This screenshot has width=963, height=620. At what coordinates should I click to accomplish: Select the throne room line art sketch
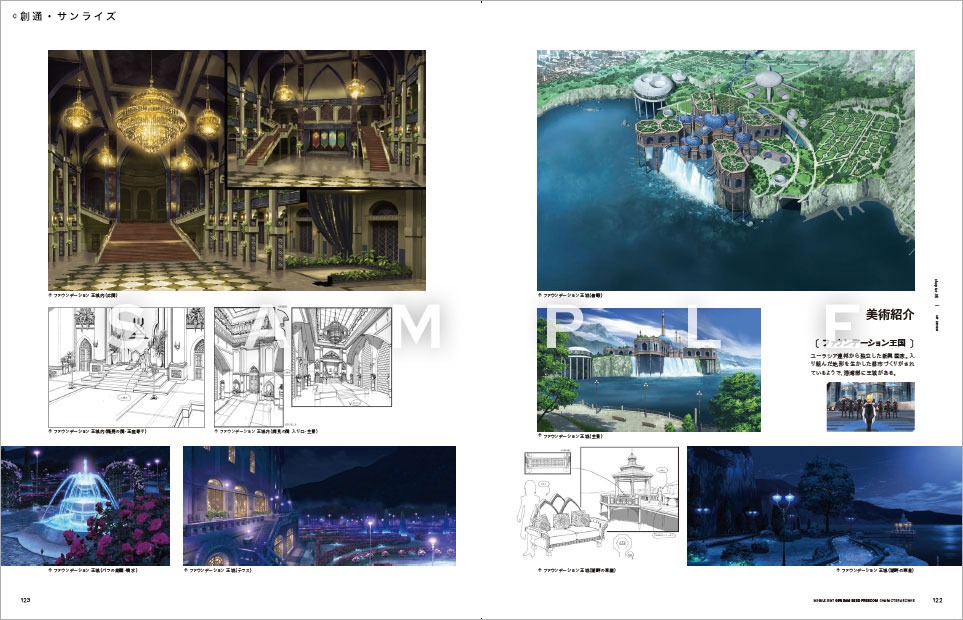(126, 367)
